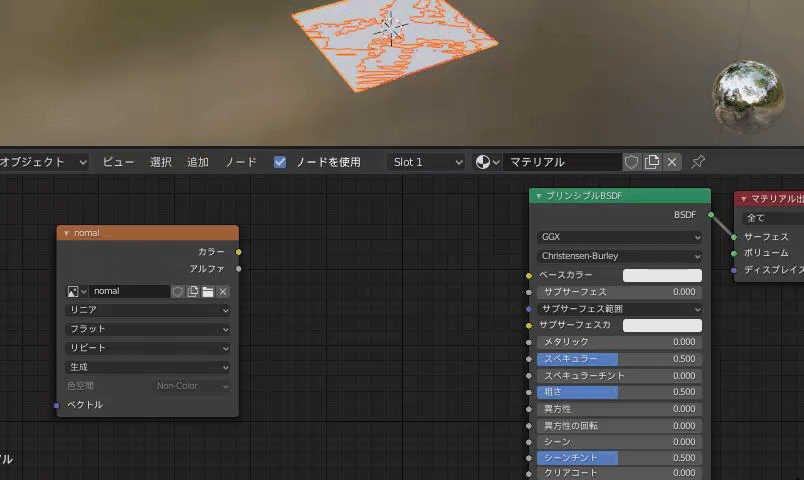Open GGX distribution dropdown
Image resolution: width=804 pixels, height=480 pixels.
(619, 237)
